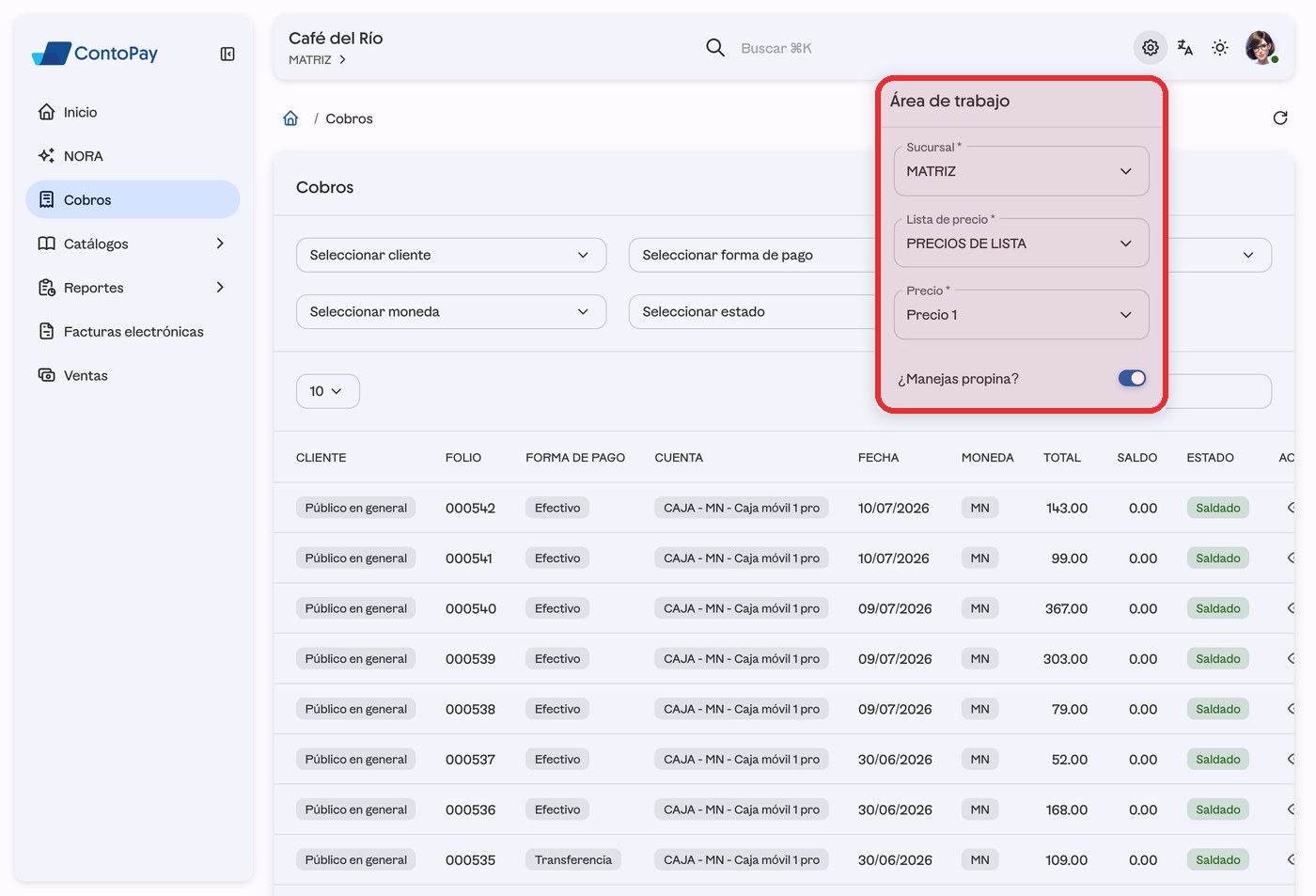Open the user avatar menu

pyautogui.click(x=1261, y=47)
